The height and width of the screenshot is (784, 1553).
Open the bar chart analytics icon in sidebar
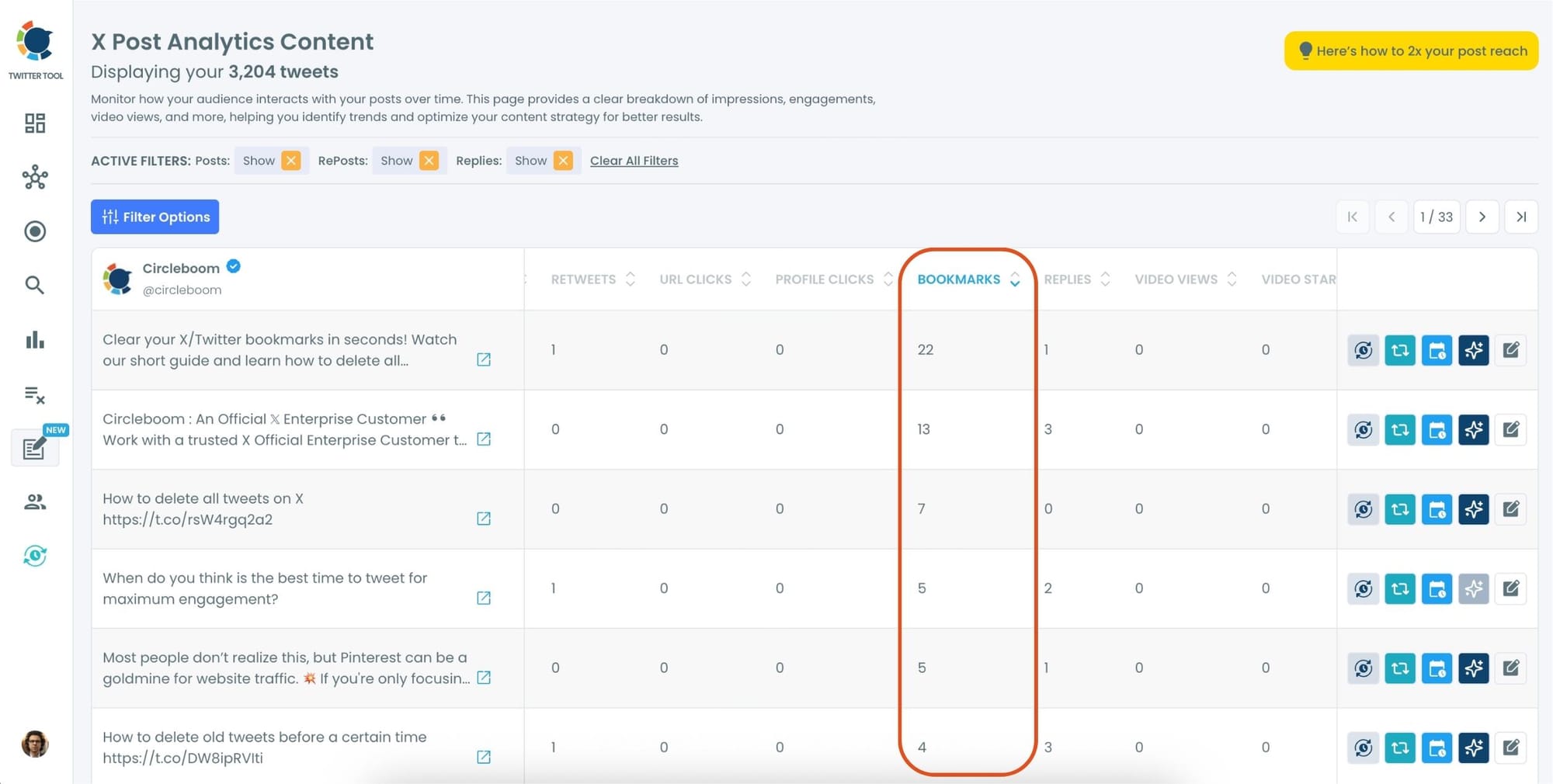point(35,339)
